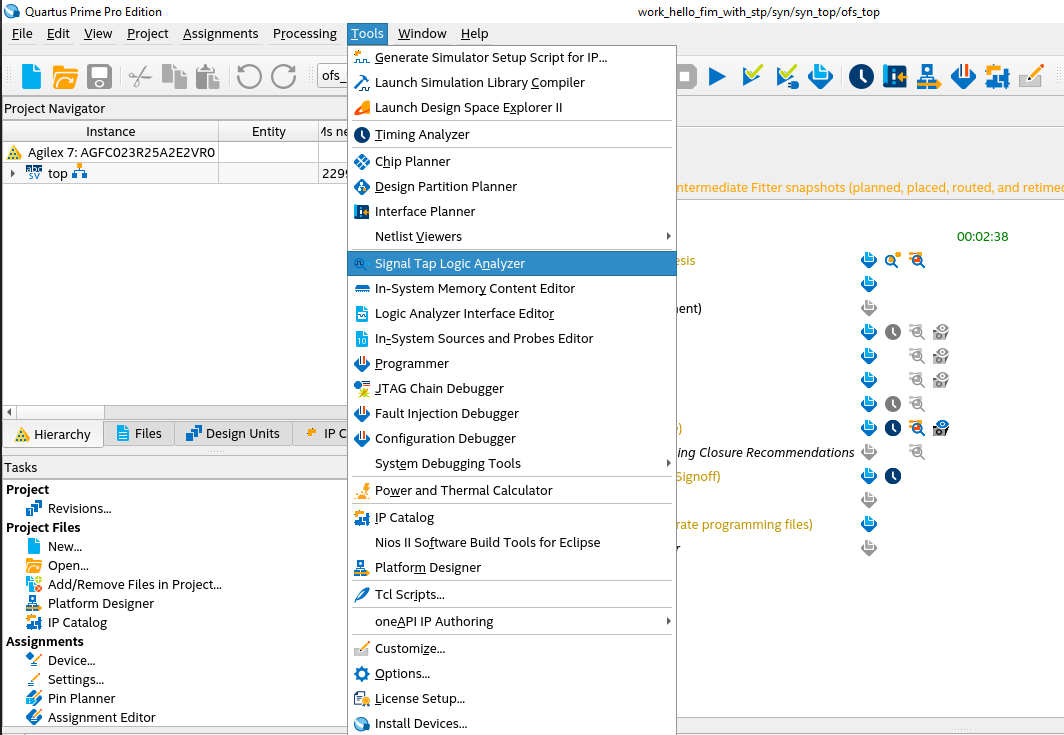
Task: Switch to the Files tab
Action: 138,434
